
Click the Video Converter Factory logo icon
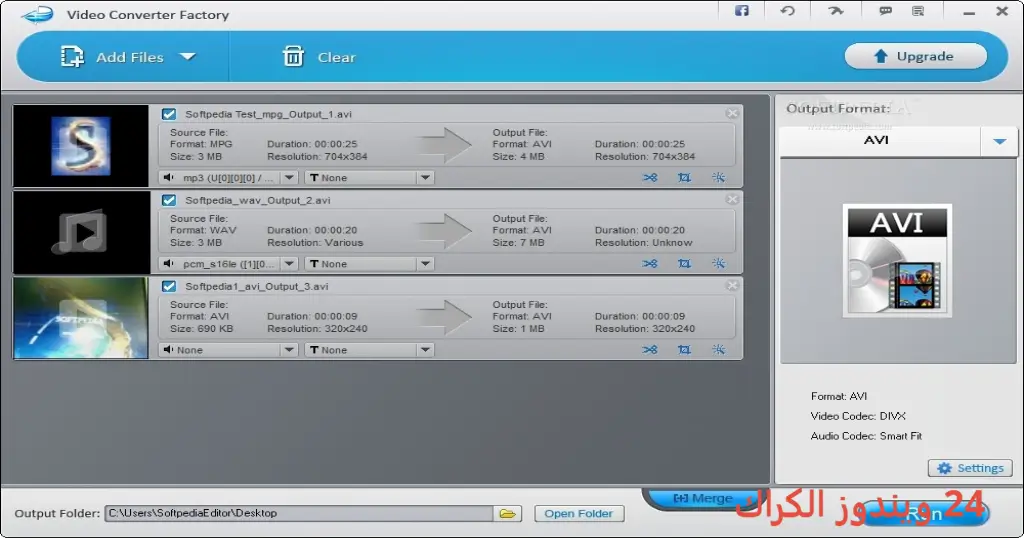click(x=37, y=14)
